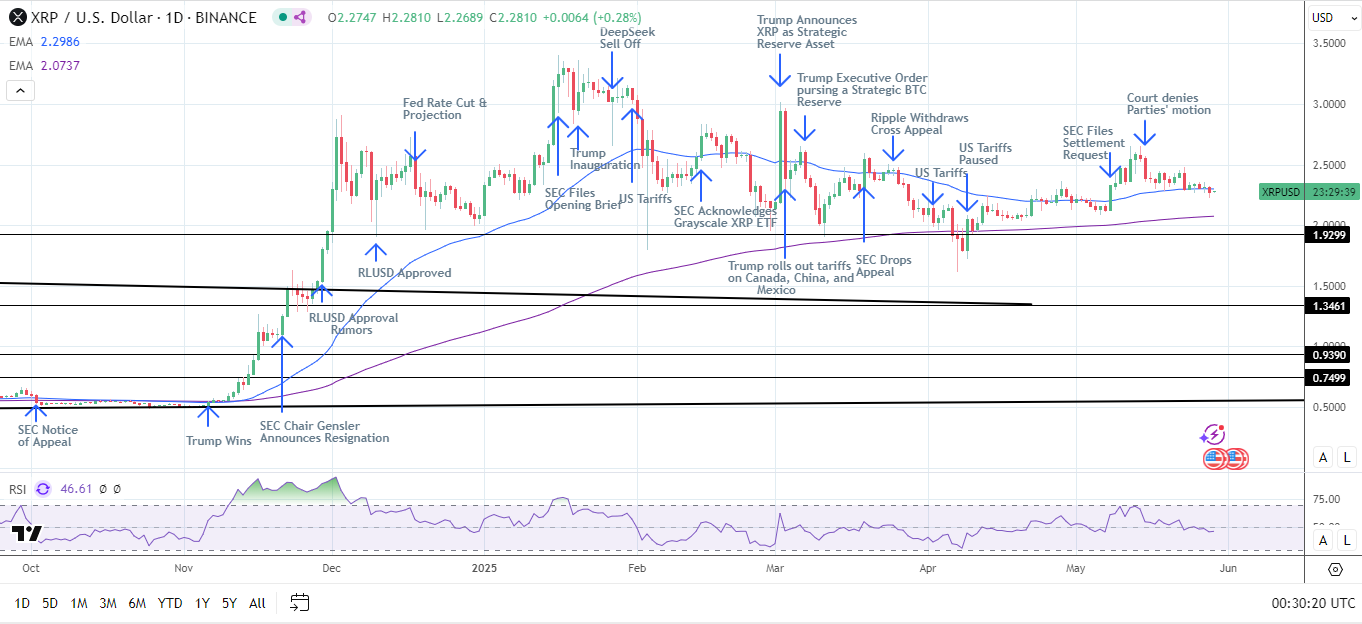Select the 3M time range
This screenshot has width=1362, height=624.
pyautogui.click(x=109, y=603)
